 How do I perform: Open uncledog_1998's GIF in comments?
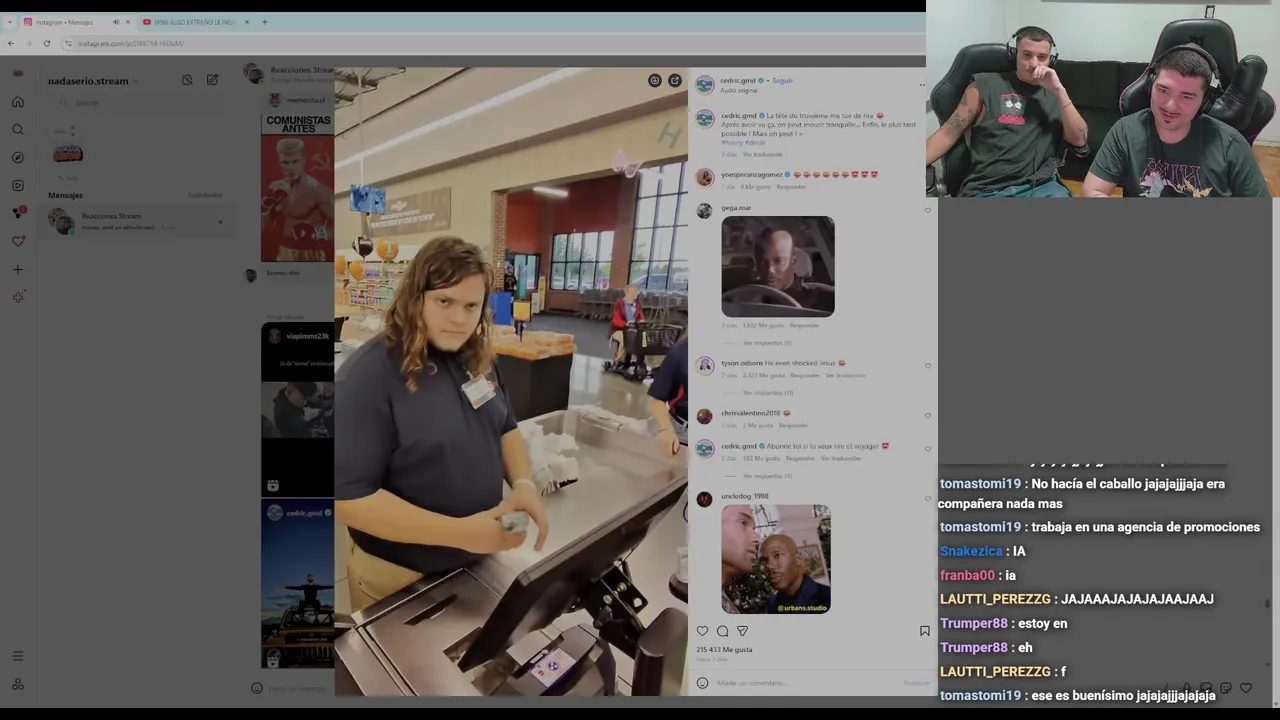pyautogui.click(x=776, y=559)
